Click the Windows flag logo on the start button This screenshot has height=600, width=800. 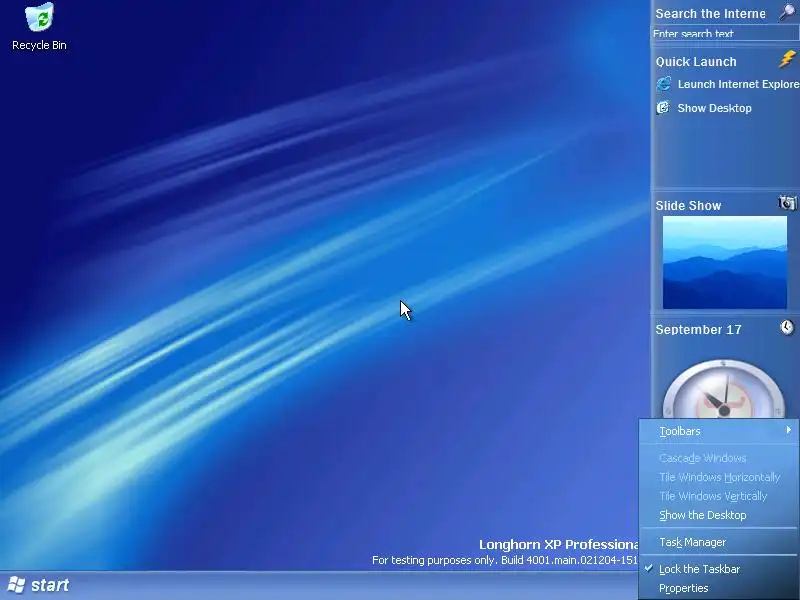[16, 585]
